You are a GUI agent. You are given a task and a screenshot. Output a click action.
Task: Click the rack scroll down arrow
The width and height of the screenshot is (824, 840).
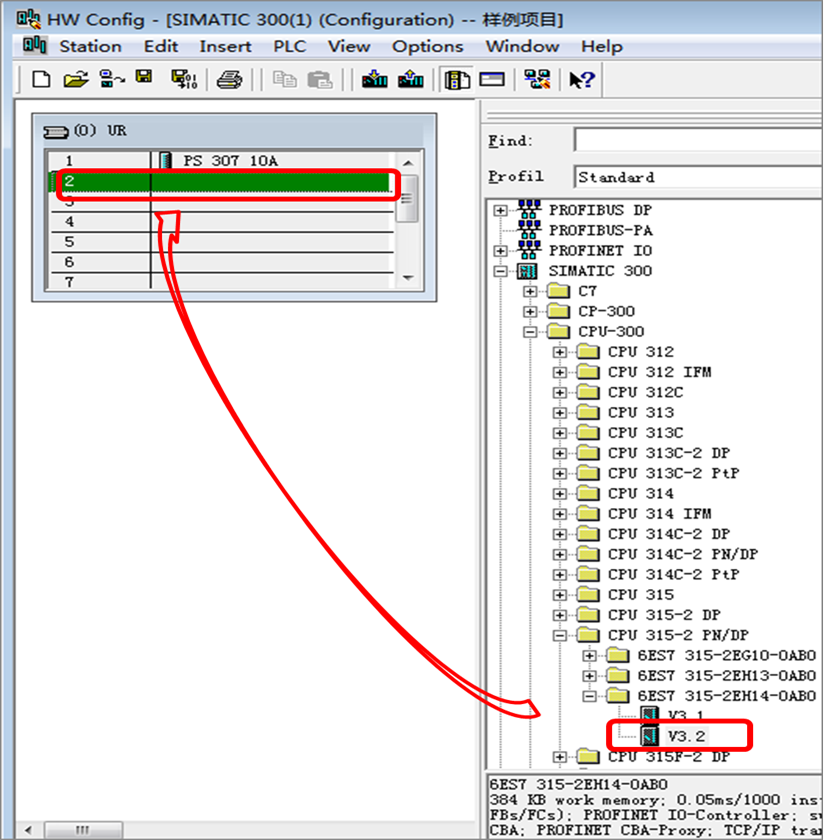point(408,278)
